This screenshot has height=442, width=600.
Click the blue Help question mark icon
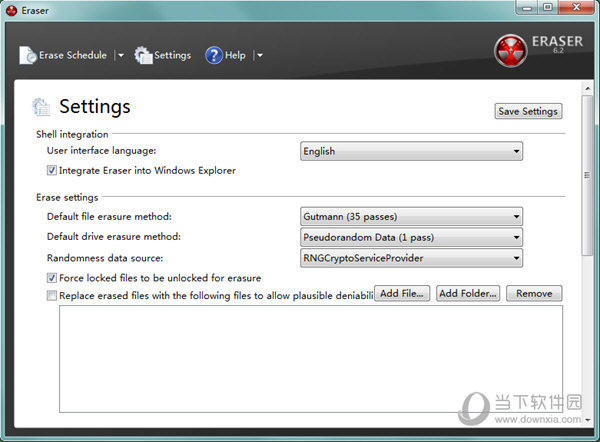click(214, 55)
